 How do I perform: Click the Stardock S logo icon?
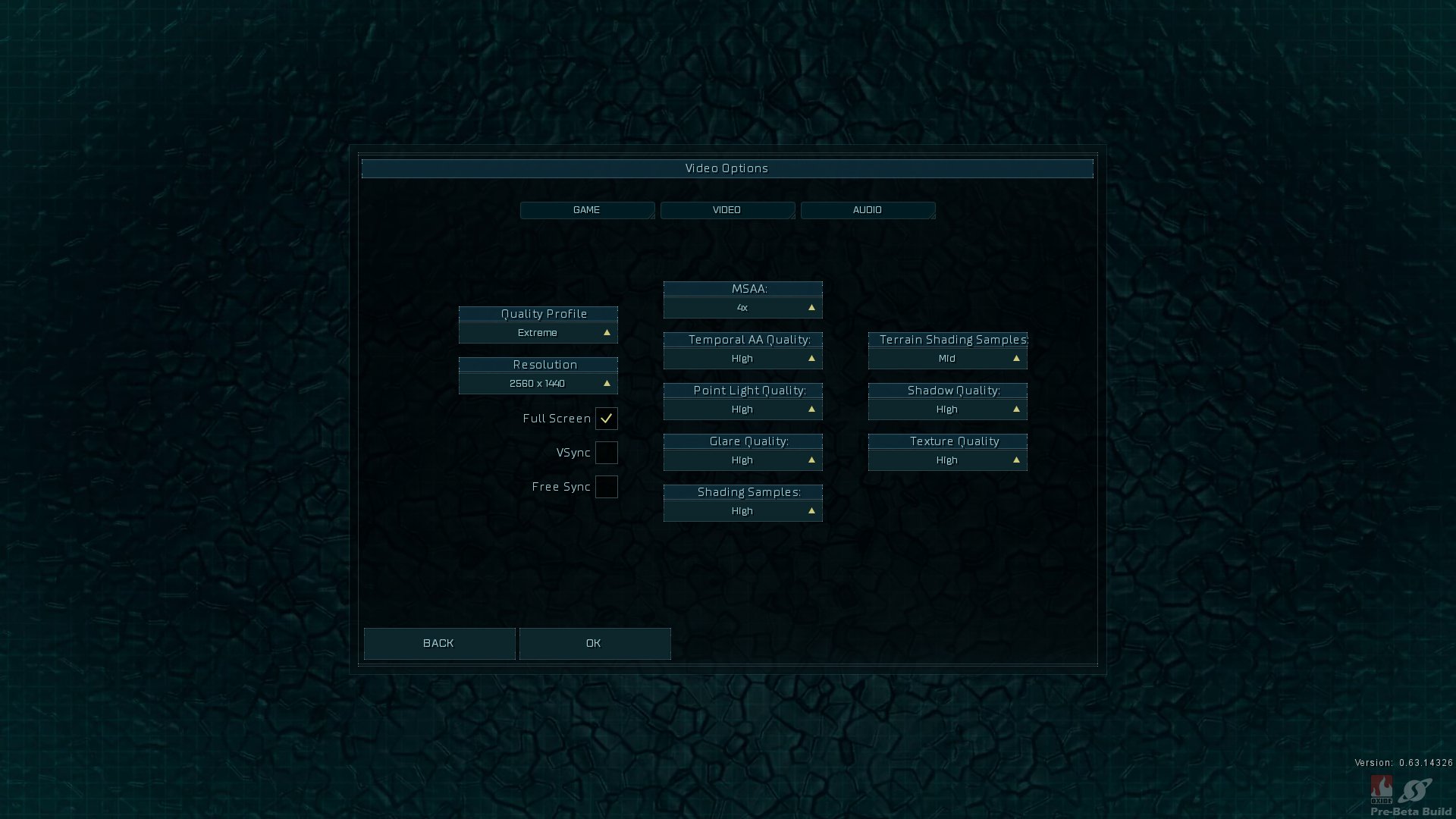tap(1415, 791)
